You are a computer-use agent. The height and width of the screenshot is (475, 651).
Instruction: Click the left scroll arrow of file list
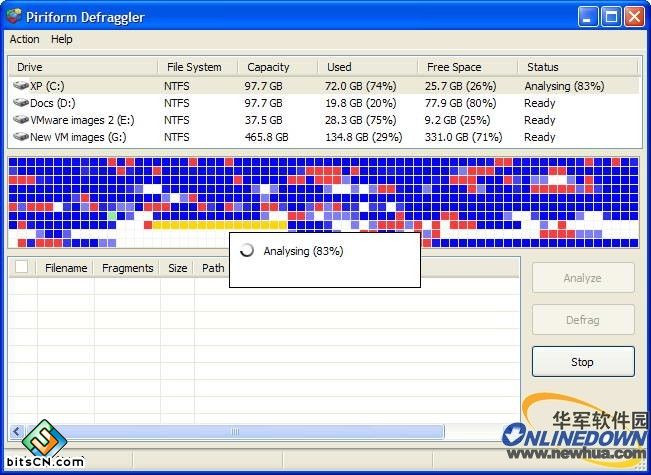[x=16, y=432]
